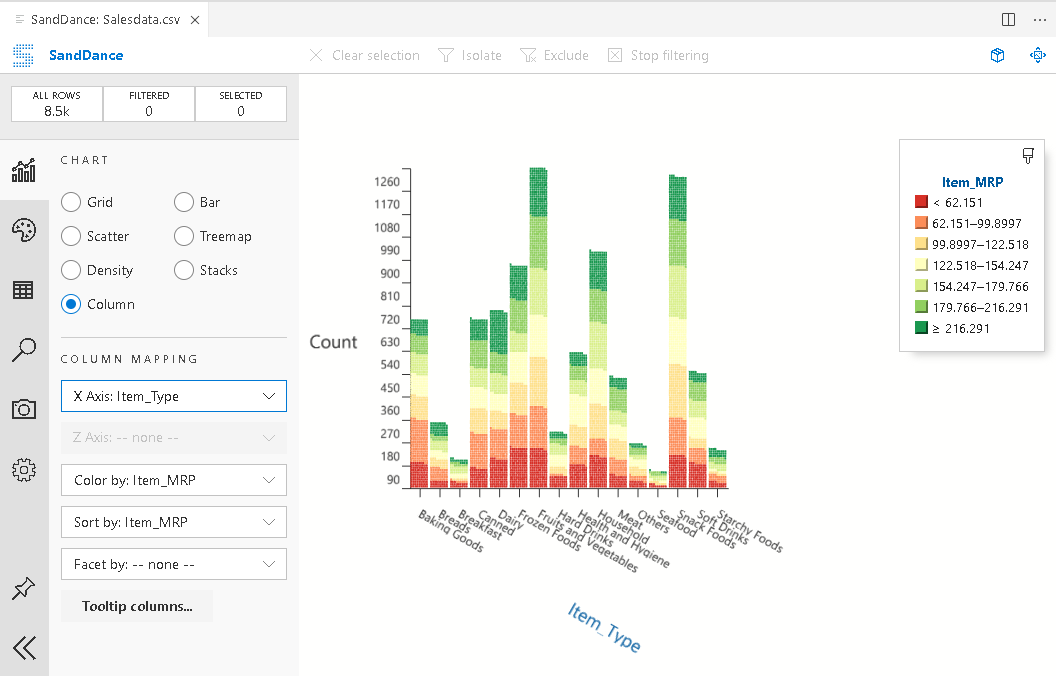This screenshot has height=676, width=1056.
Task: Click the 1260 y-axis tick label
Action: 387,182
